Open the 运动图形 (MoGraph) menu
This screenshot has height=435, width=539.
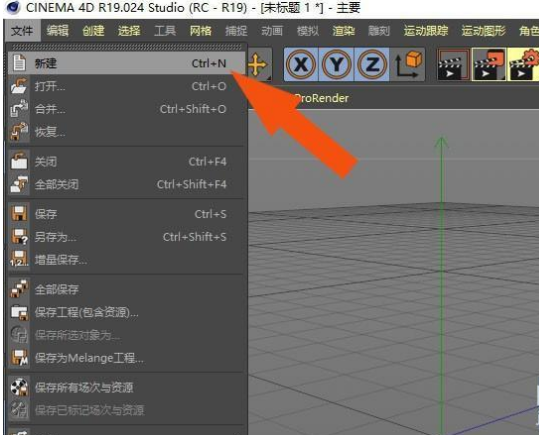pos(483,31)
